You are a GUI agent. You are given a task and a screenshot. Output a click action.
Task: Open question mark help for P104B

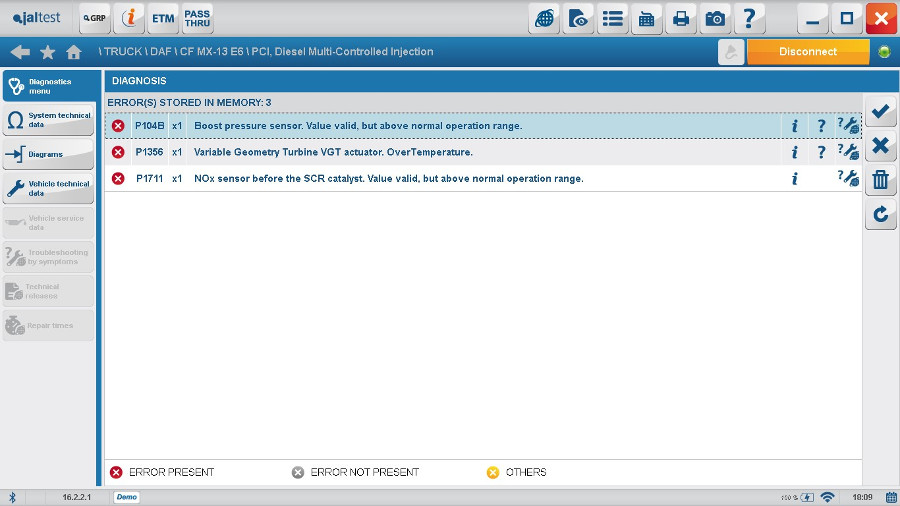[x=821, y=126]
